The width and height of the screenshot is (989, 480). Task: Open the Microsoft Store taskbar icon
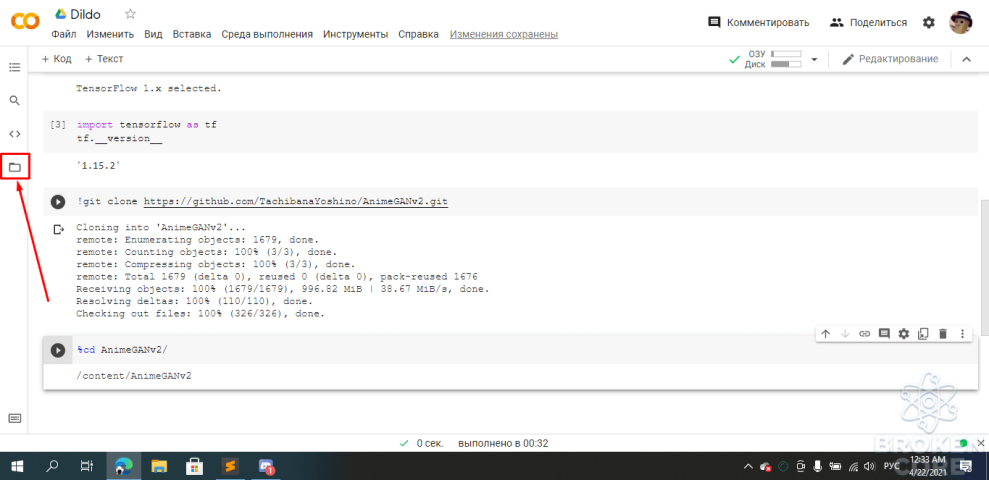pos(194,466)
